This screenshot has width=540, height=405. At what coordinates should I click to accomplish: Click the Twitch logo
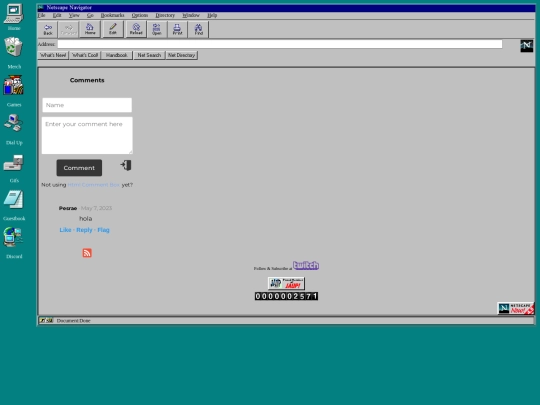pyautogui.click(x=306, y=266)
